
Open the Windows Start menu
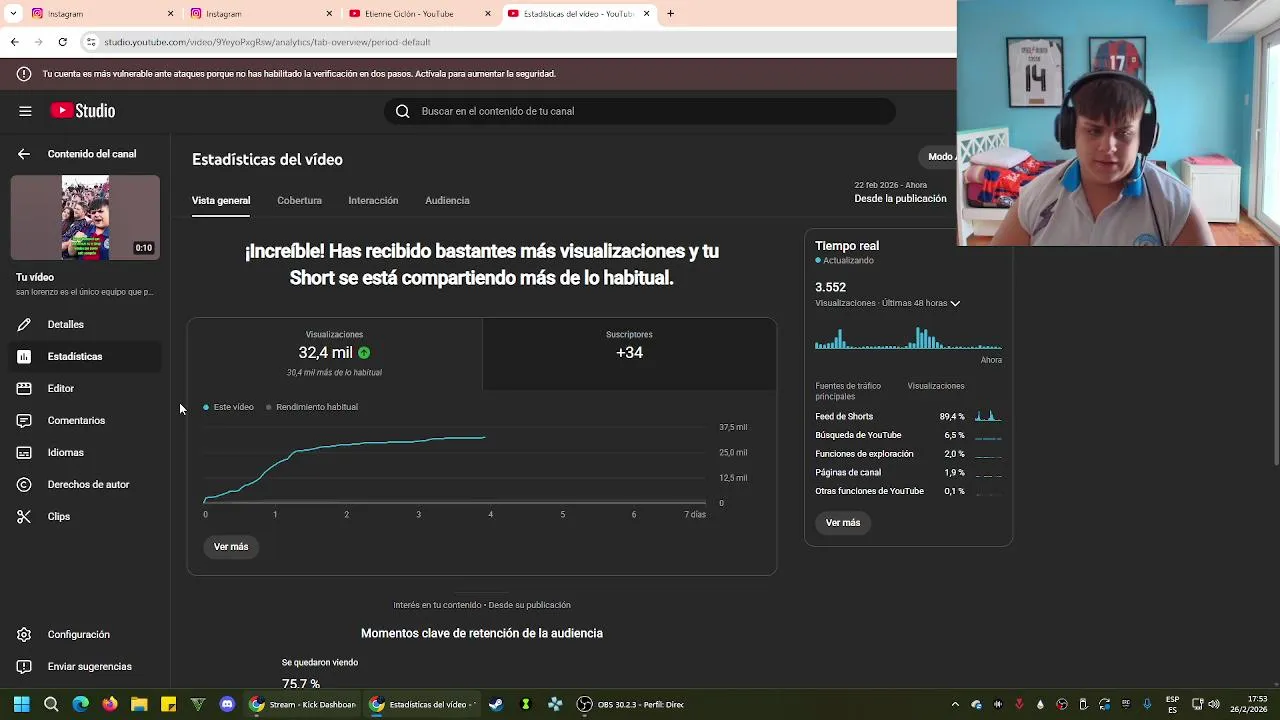tap(21, 704)
